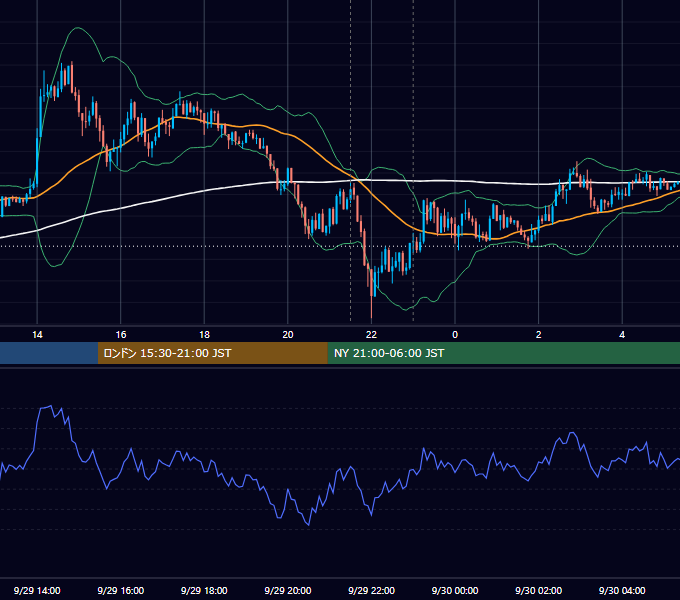This screenshot has height=600, width=680.
Task: Click the 2 hour axis label
Action: (539, 335)
